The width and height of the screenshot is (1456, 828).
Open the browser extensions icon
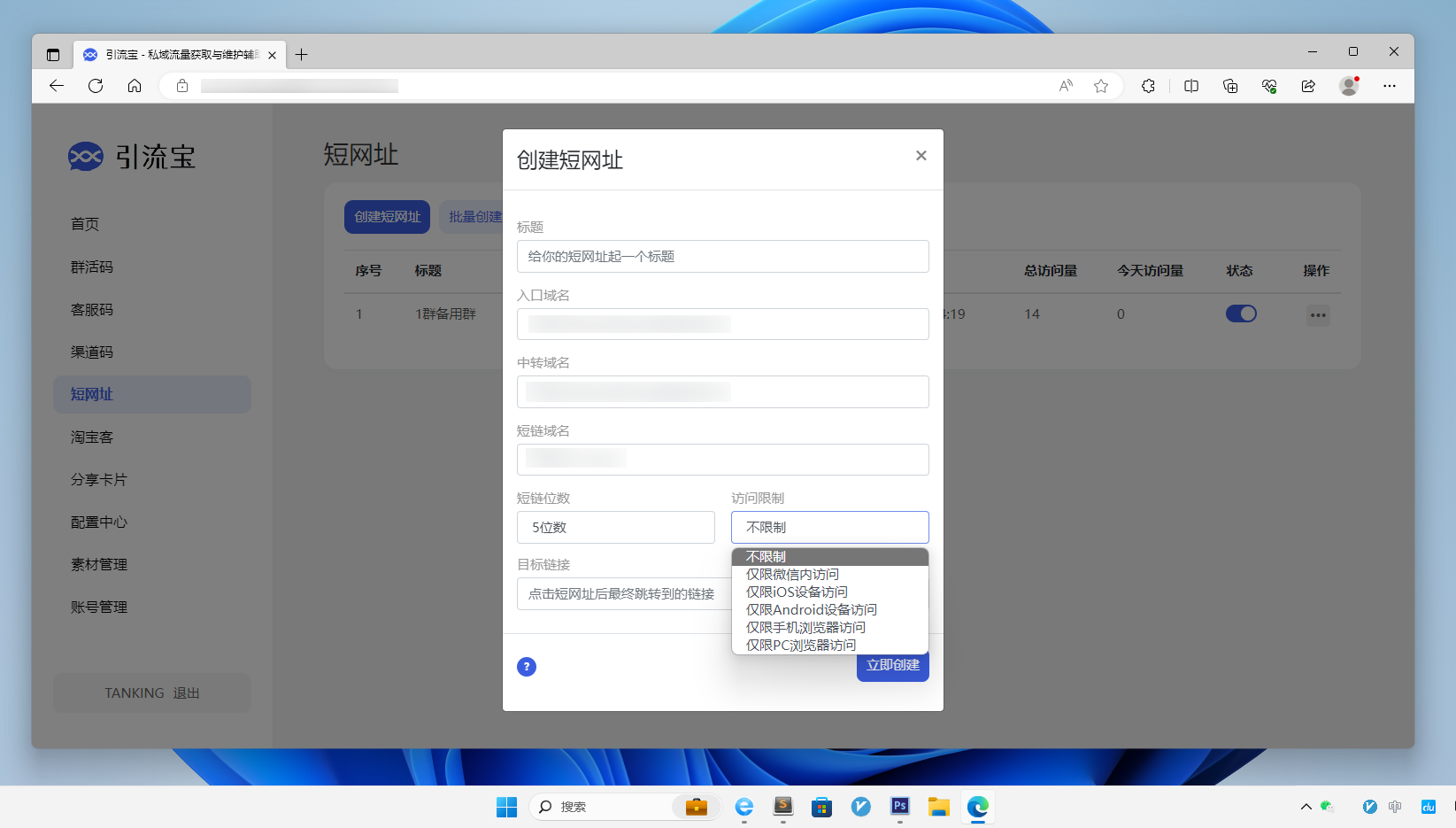coord(1148,86)
